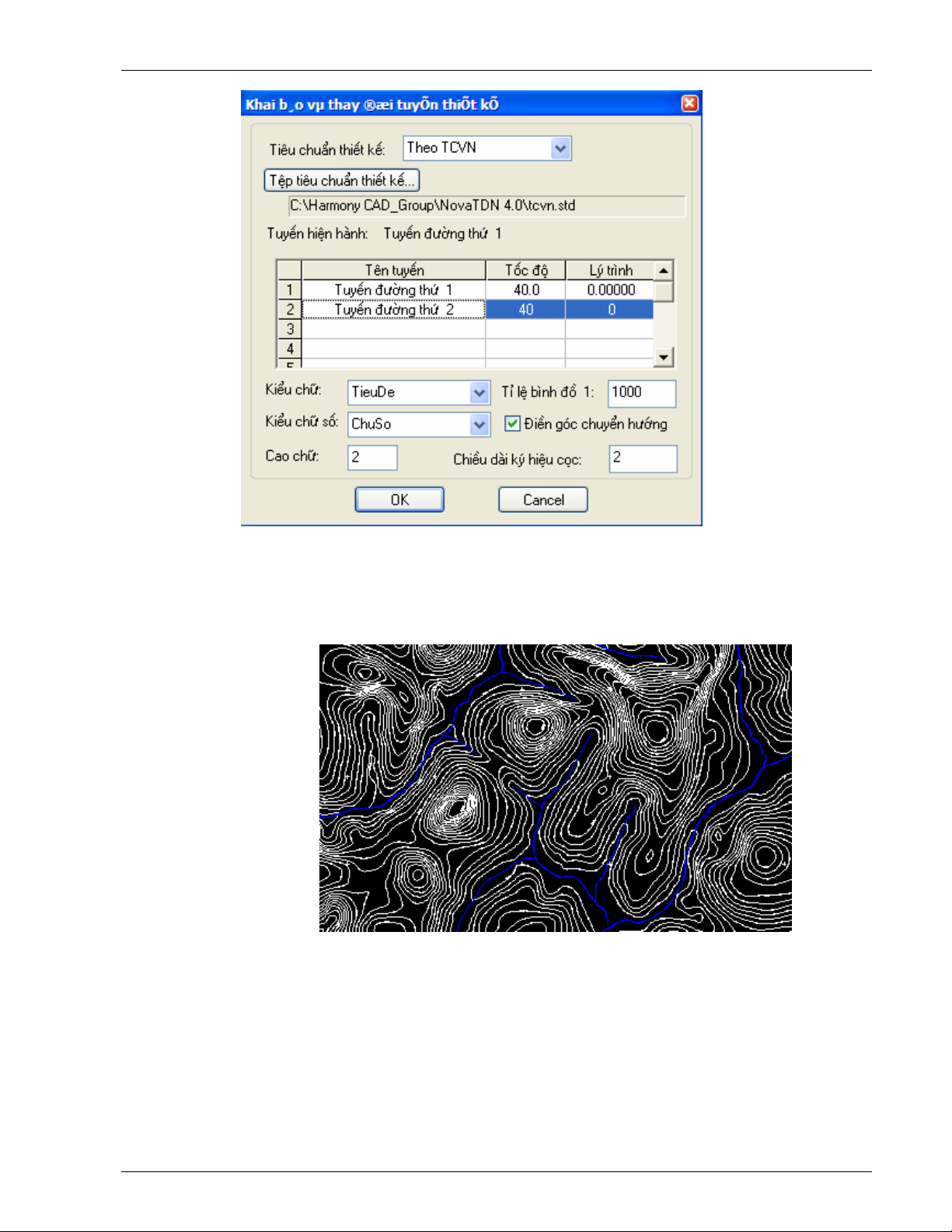Viewport: 952px width, 1232px height.
Task: Click the speed cell showing 40.0
Action: (x=525, y=290)
